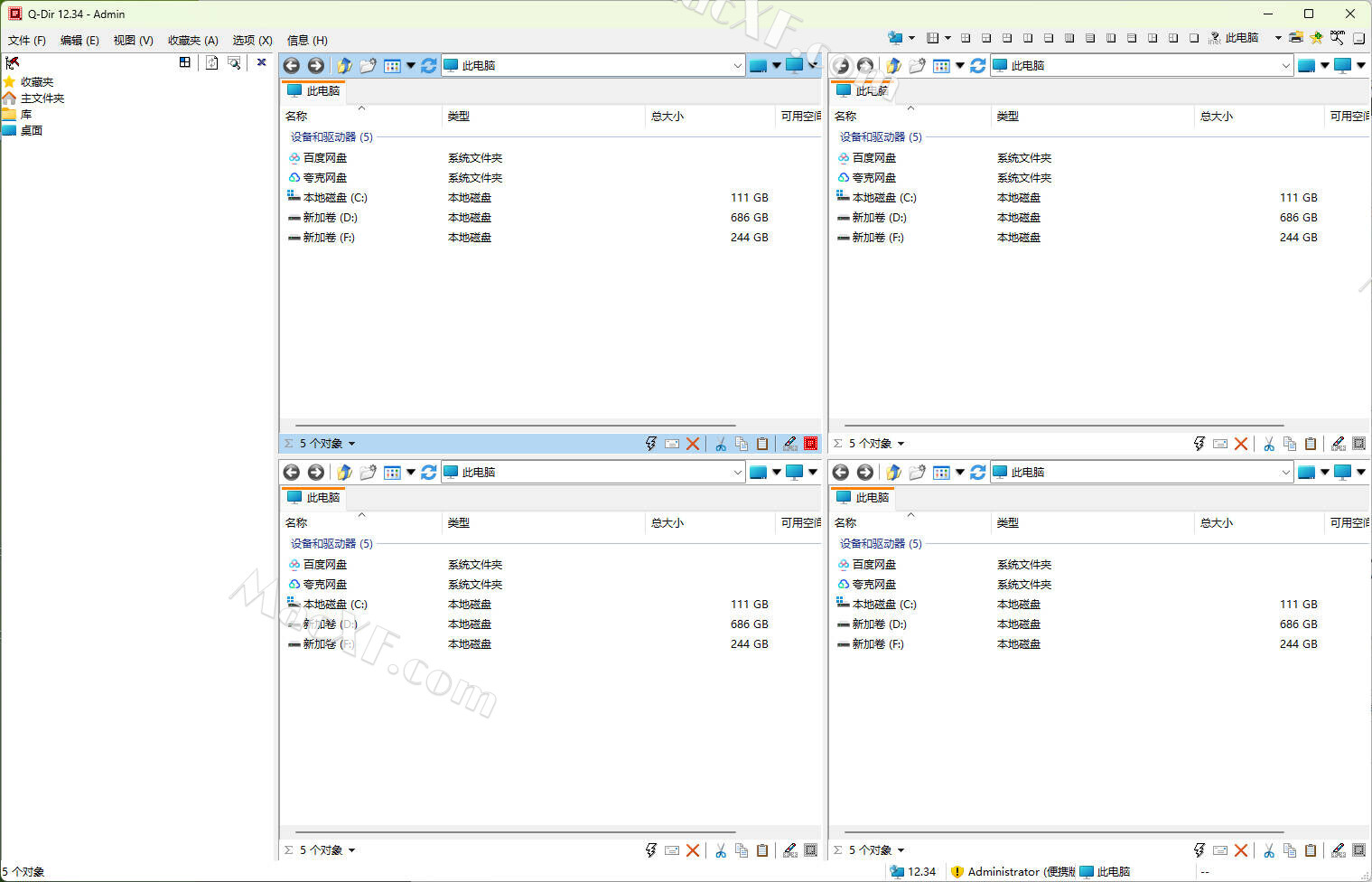Screen dimensions: 1372x882
Task: Expand the "5 个对象" dropdown in the bottom-left status bar
Action: tap(351, 850)
